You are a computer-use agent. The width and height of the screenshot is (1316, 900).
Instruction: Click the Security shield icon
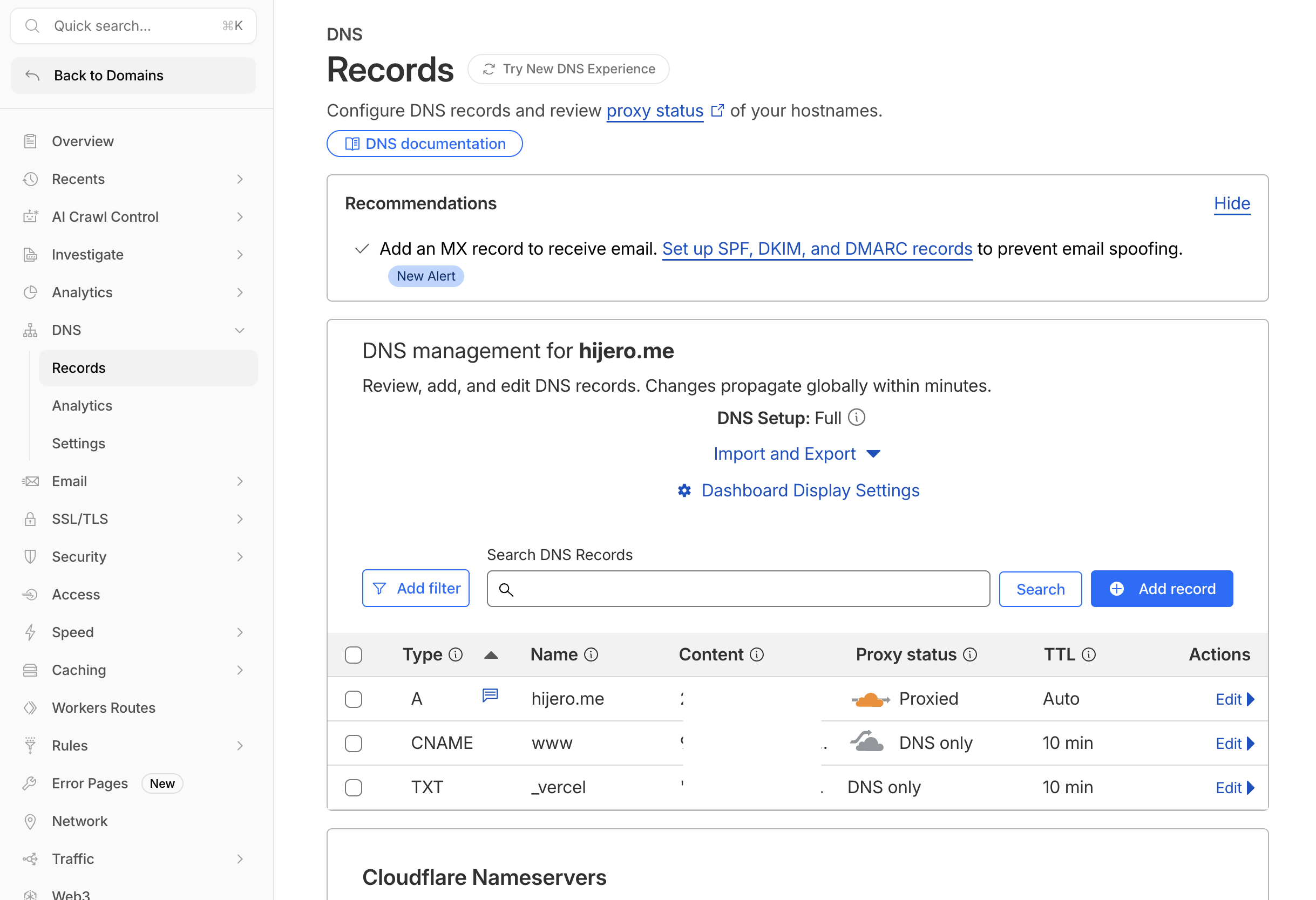(x=31, y=556)
